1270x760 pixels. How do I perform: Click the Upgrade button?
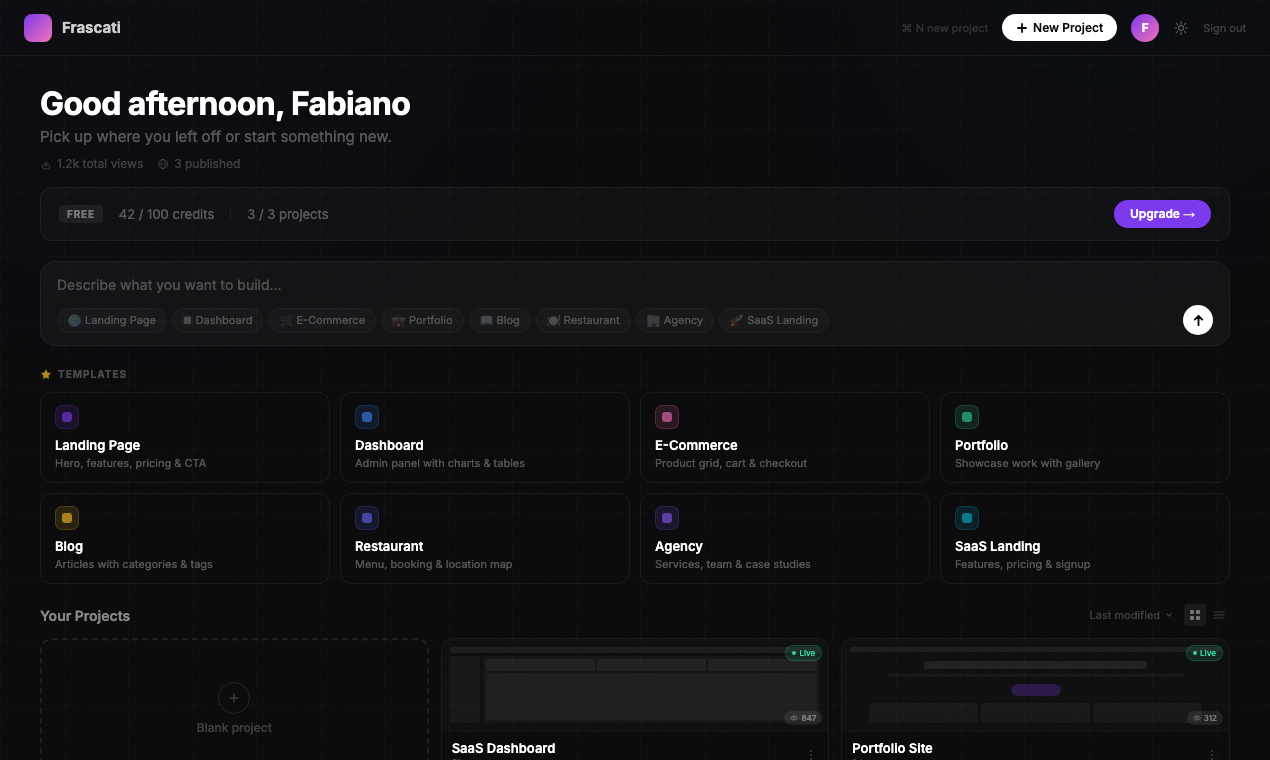[1162, 214]
